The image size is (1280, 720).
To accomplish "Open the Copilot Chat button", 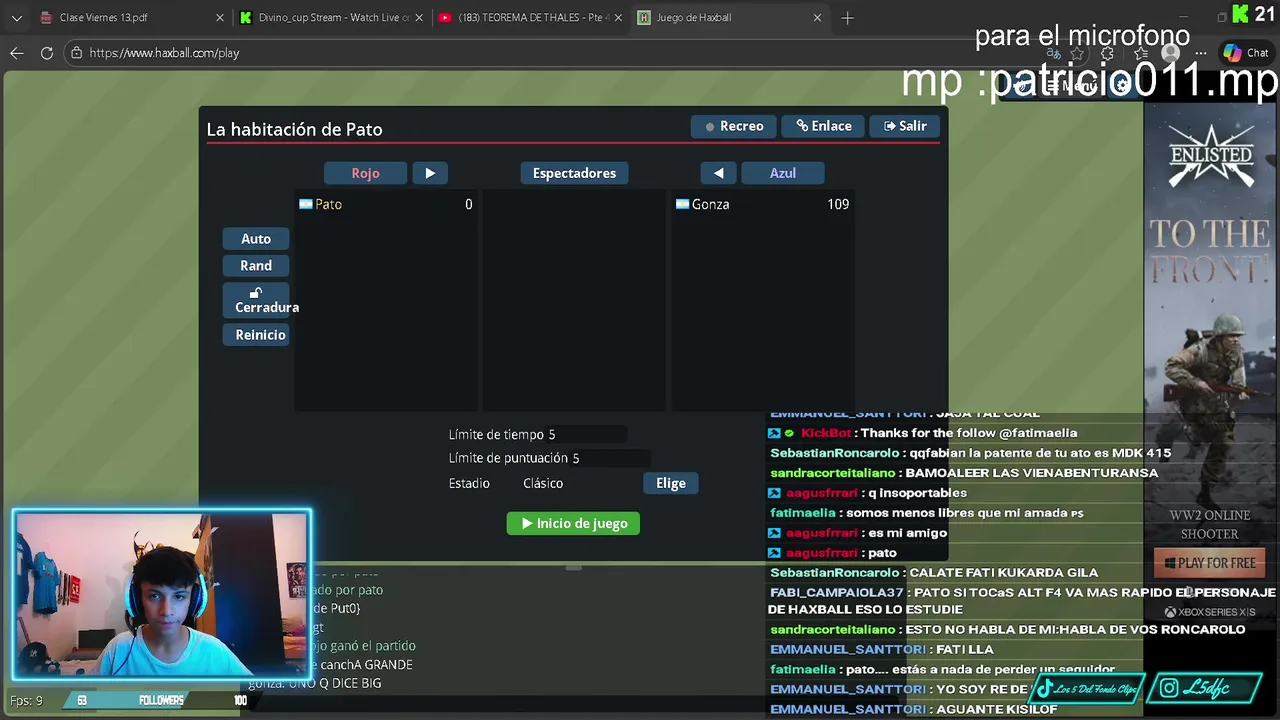I will (1246, 53).
